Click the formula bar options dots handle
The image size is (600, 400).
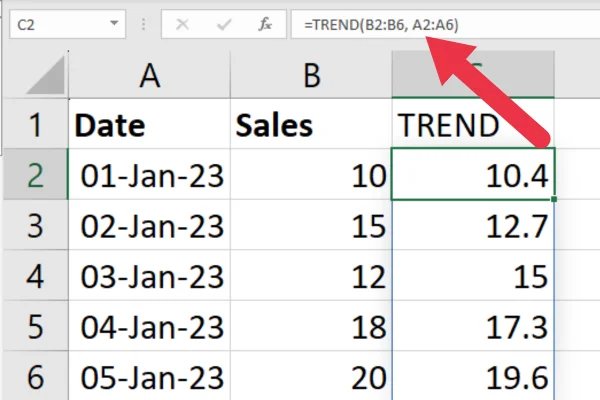tap(143, 24)
